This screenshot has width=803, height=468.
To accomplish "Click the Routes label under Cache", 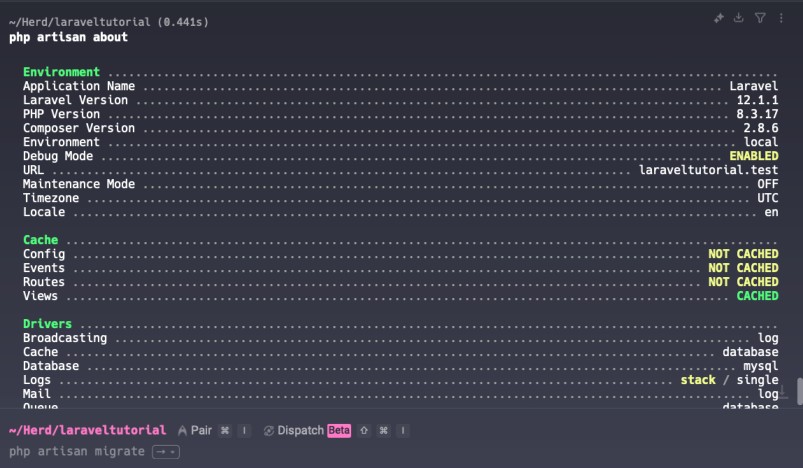I will (x=44, y=282).
